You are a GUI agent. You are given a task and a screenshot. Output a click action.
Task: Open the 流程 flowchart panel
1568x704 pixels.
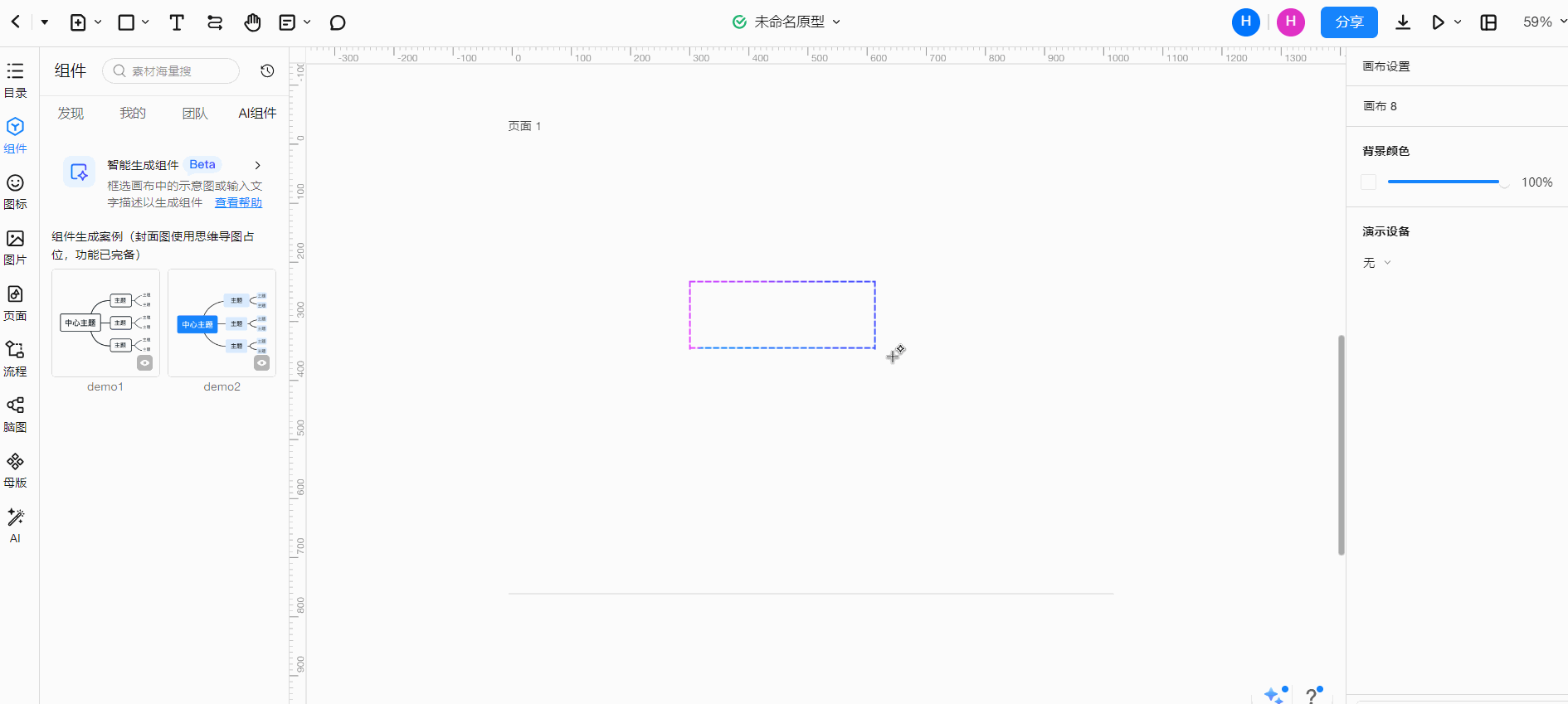[15, 358]
